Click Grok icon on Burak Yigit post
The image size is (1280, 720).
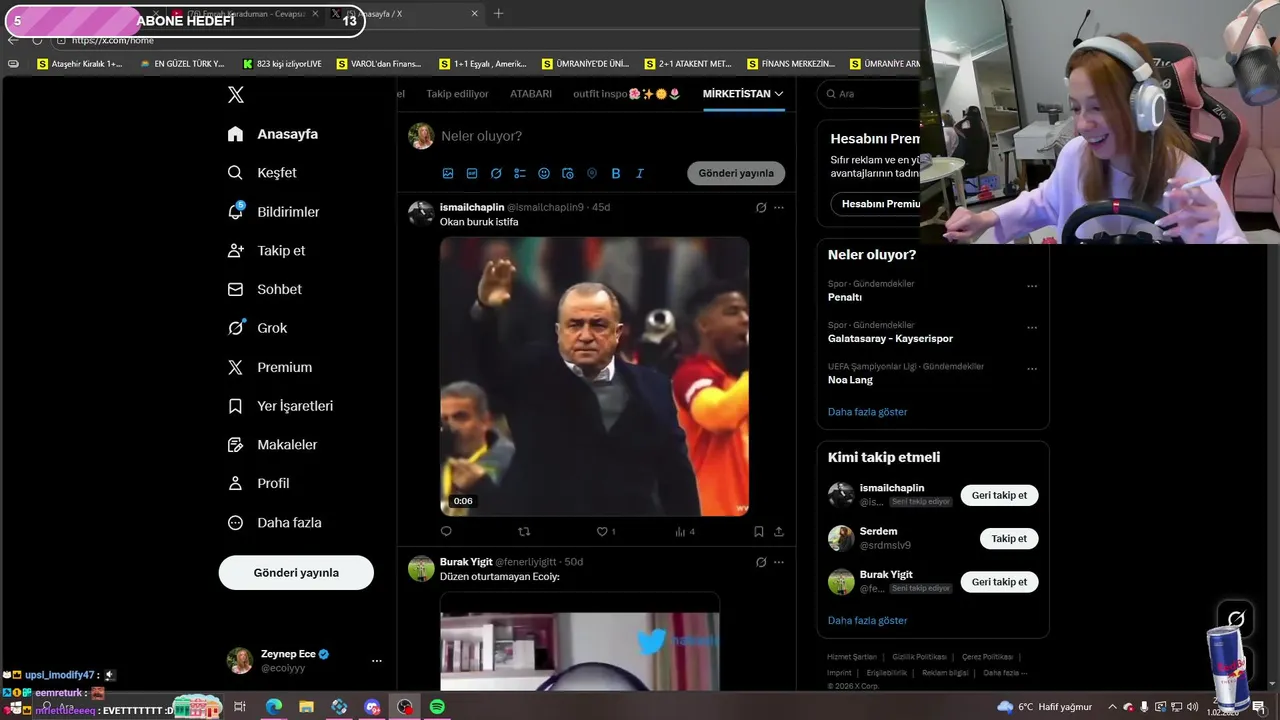click(x=761, y=562)
